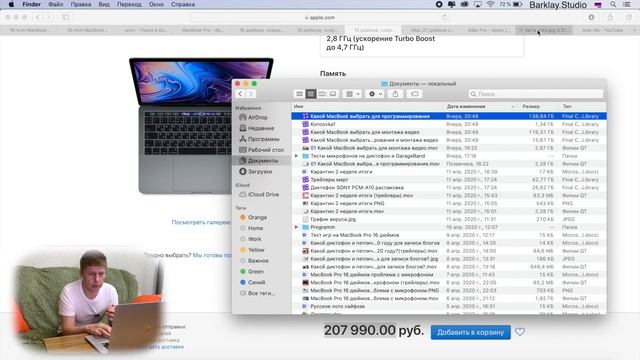Switch Finder to icon view

pos(299,94)
